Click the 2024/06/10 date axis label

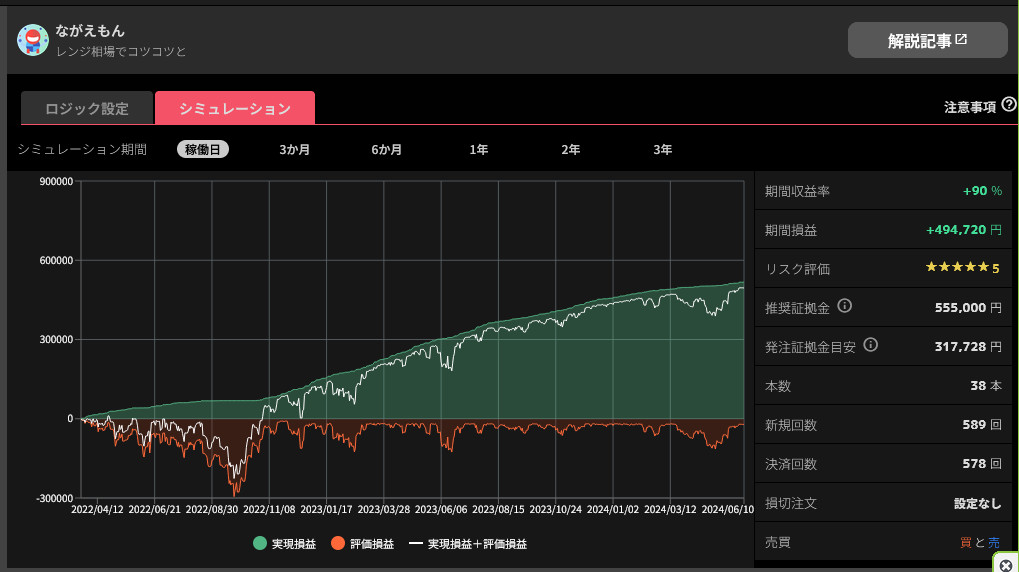click(727, 510)
